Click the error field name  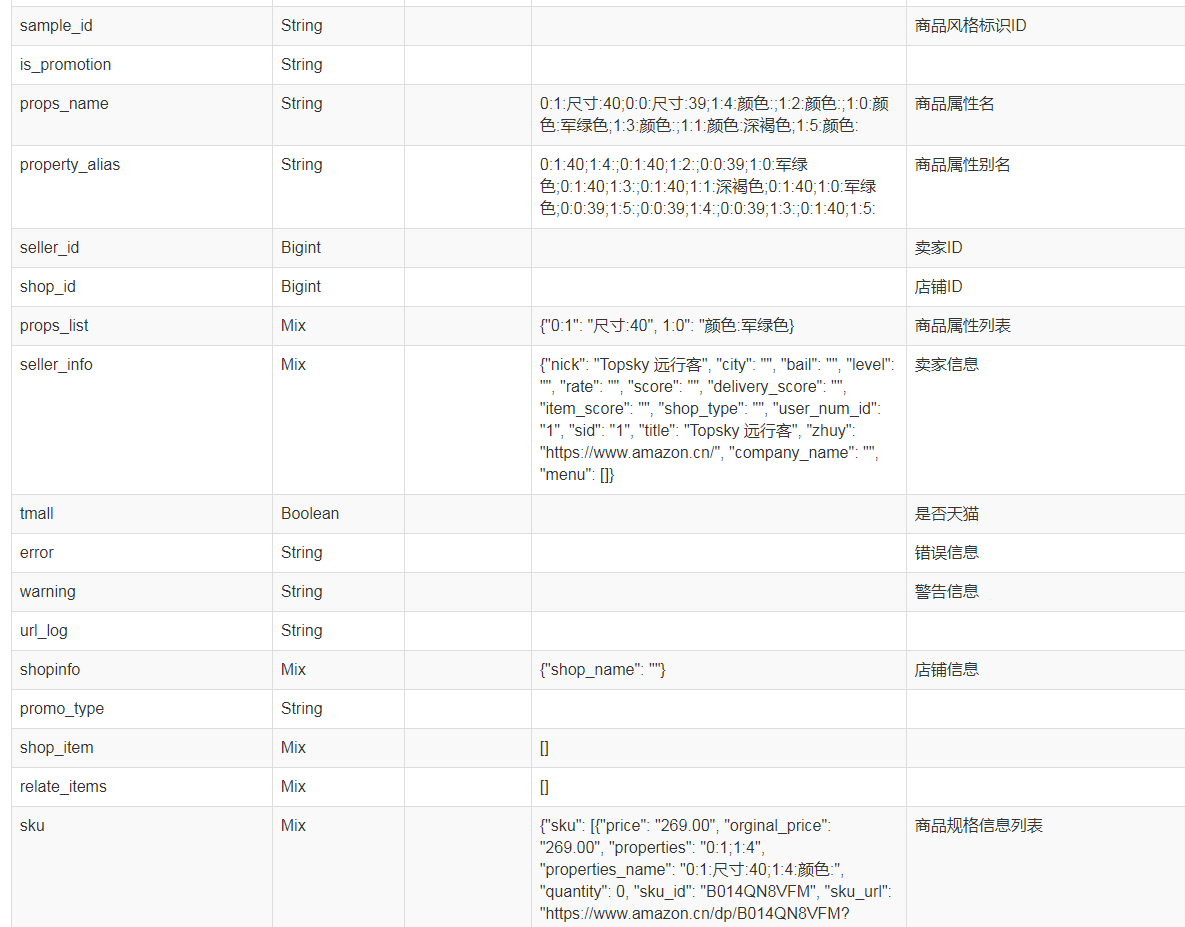(x=36, y=553)
